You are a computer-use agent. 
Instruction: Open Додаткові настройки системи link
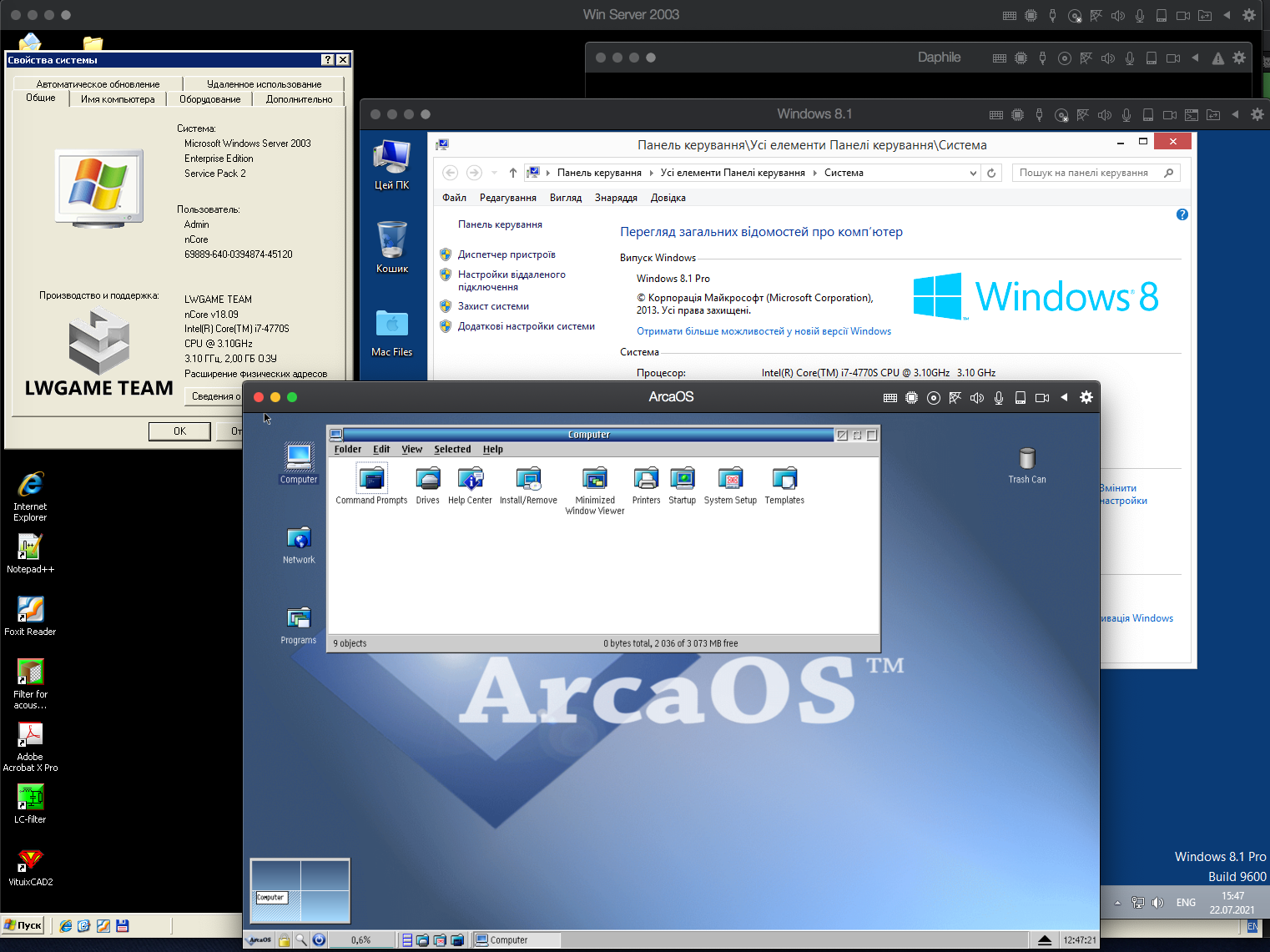point(526,326)
